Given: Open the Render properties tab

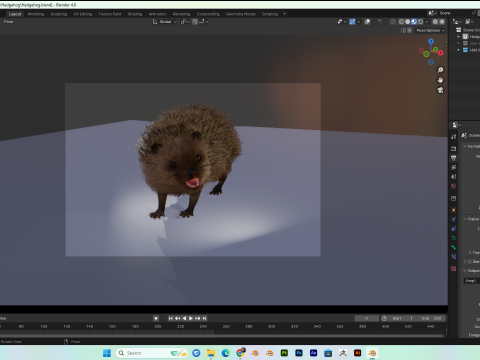Looking at the screenshot, I should pyautogui.click(x=453, y=149).
